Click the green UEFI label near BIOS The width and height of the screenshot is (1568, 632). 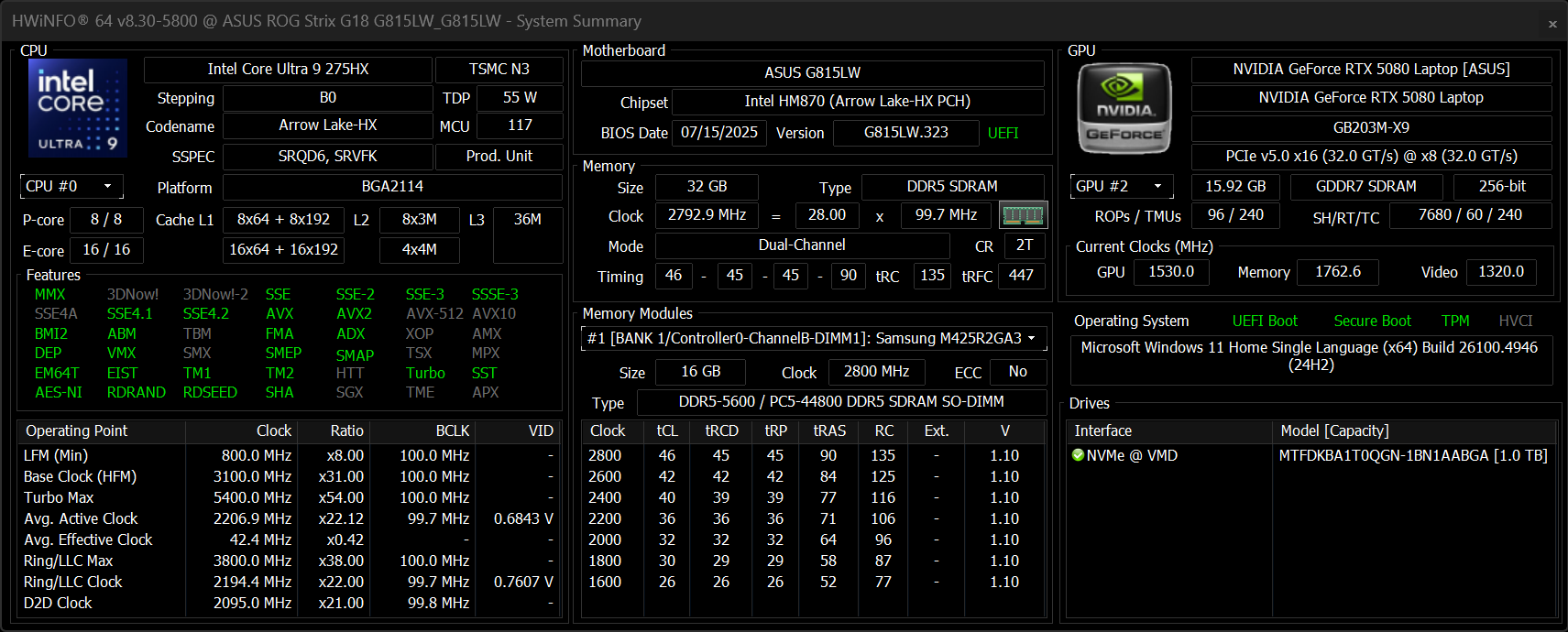(x=1003, y=134)
